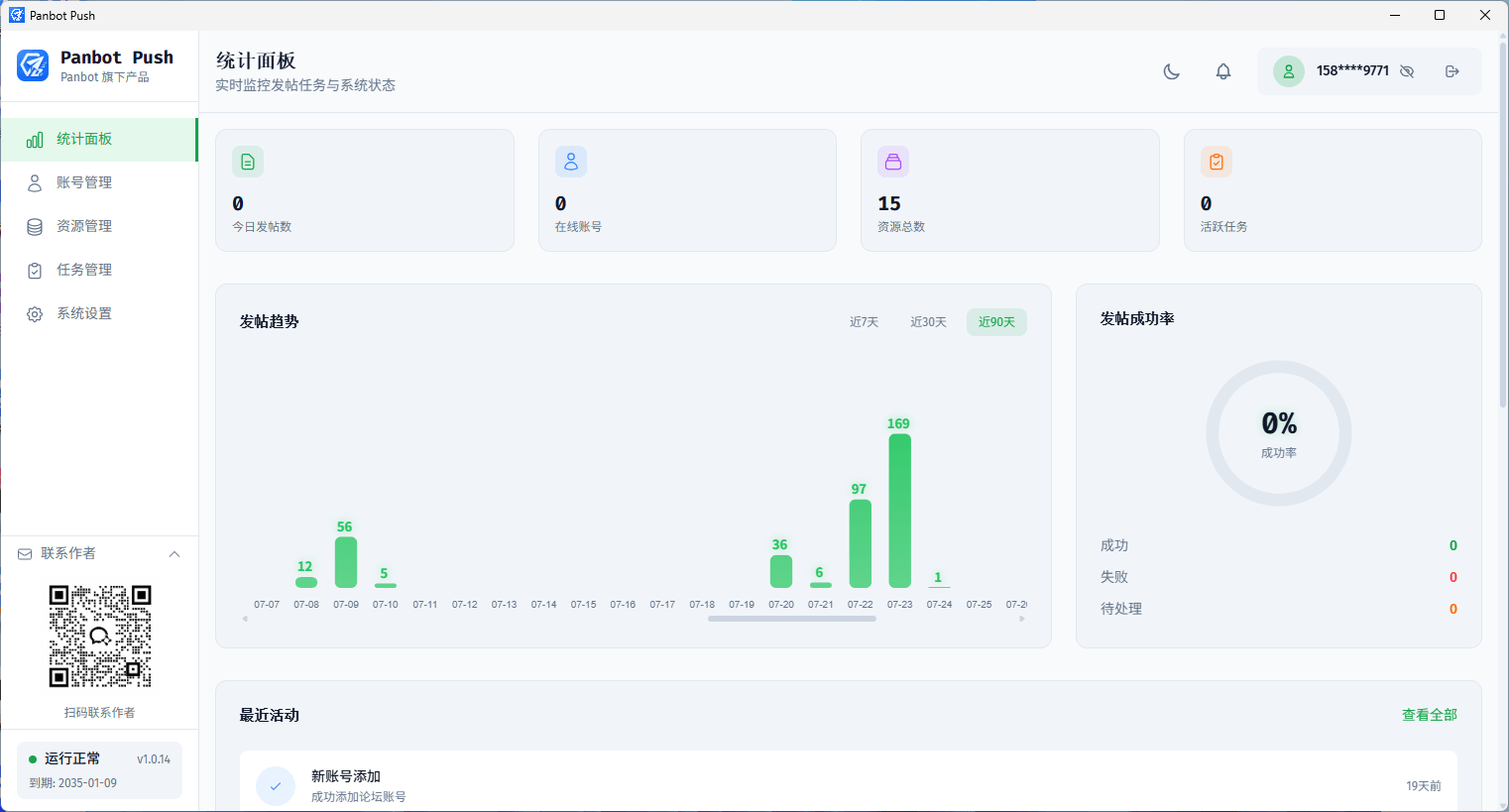Image resolution: width=1509 pixels, height=812 pixels.
Task: Click the 待处理 row in 发帖成功率
Action: [1279, 609]
